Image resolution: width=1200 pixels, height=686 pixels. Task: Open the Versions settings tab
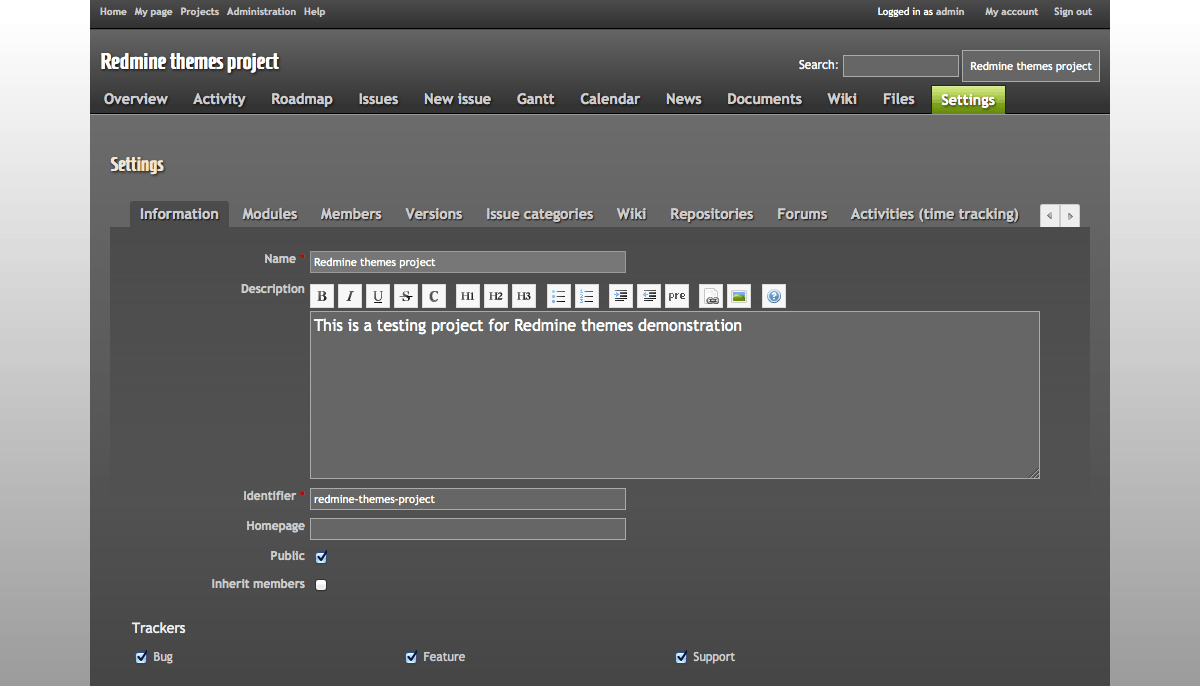[434, 214]
